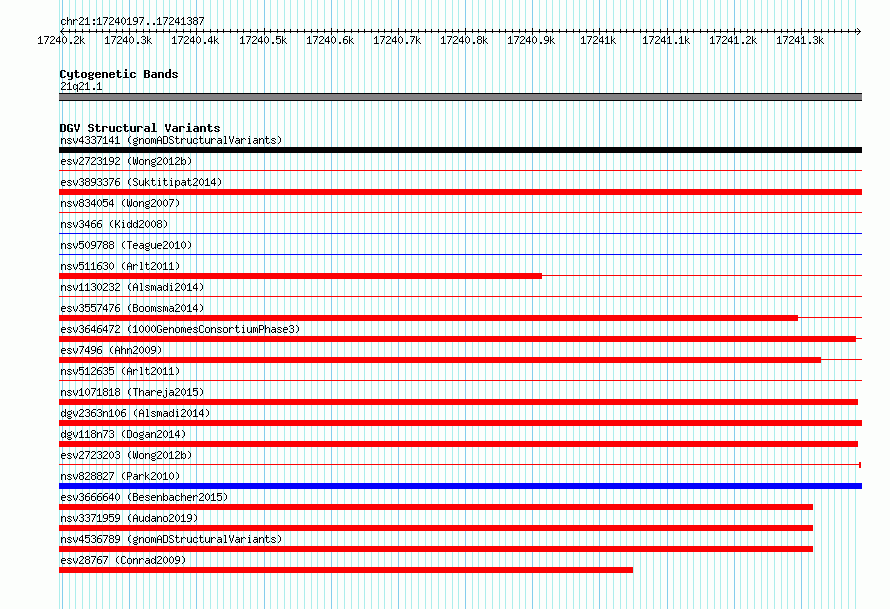Click the chr21:17240197..17241387 coordinates text
The width and height of the screenshot is (890, 609).
coord(132,21)
